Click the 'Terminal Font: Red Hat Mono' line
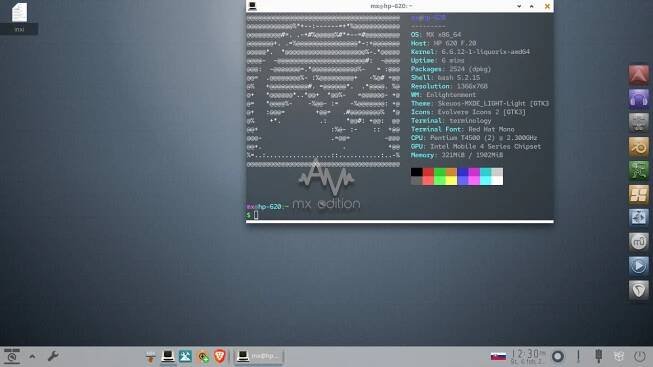The width and height of the screenshot is (653, 367). click(462, 130)
